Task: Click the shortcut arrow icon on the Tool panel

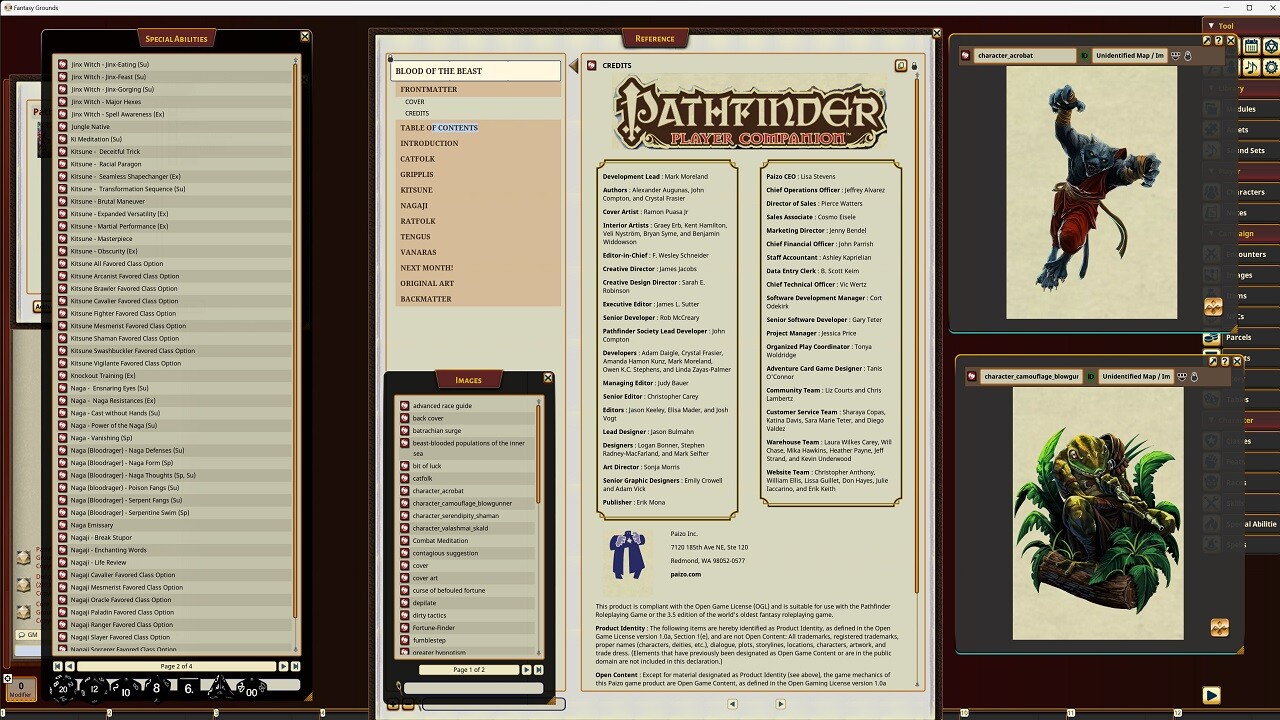Action: coord(1207,41)
